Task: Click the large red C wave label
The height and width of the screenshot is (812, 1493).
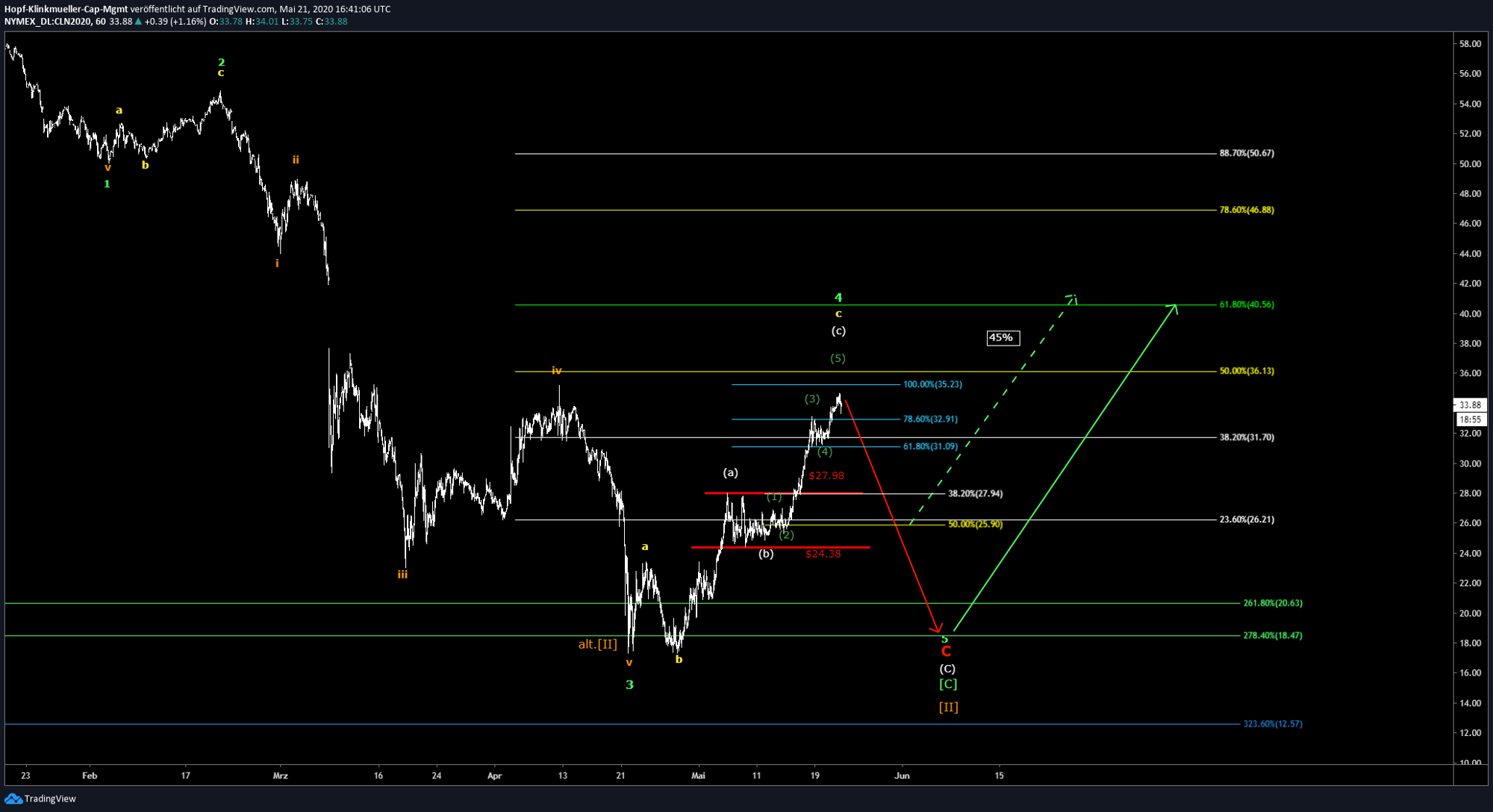Action: pos(946,652)
